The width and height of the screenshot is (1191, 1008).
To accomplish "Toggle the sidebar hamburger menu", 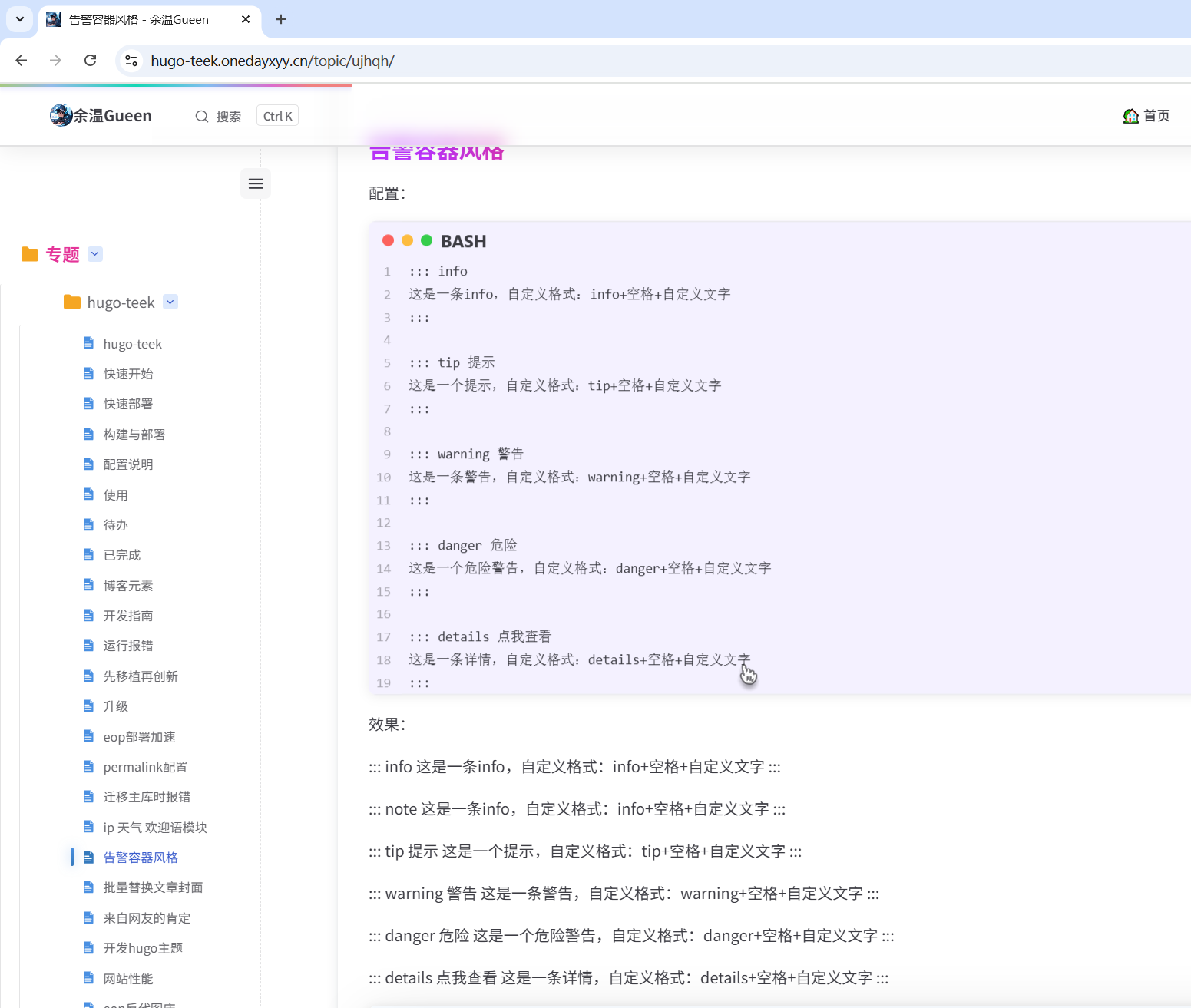I will tap(256, 183).
